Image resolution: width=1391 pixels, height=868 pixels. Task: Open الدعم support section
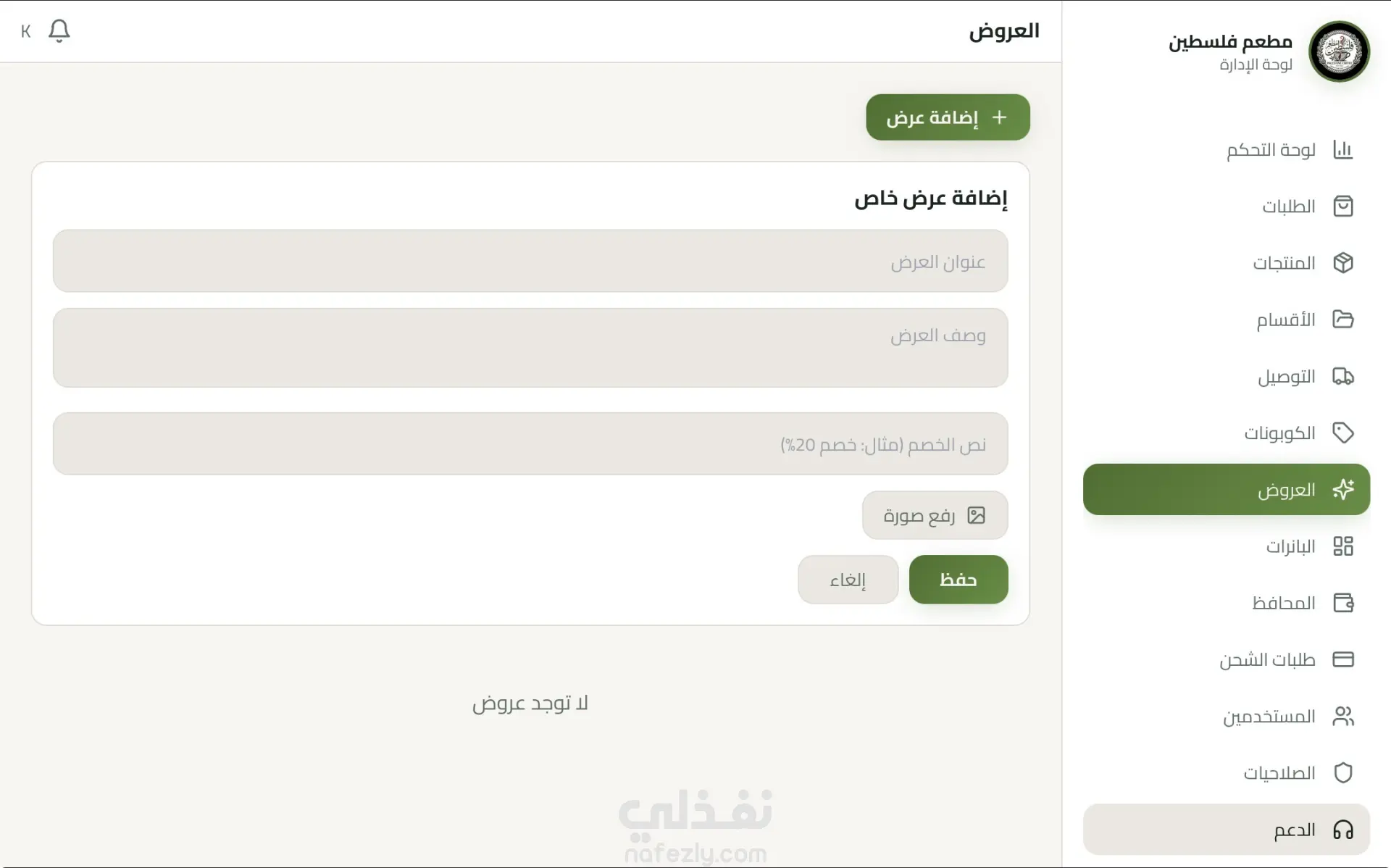click(1226, 830)
